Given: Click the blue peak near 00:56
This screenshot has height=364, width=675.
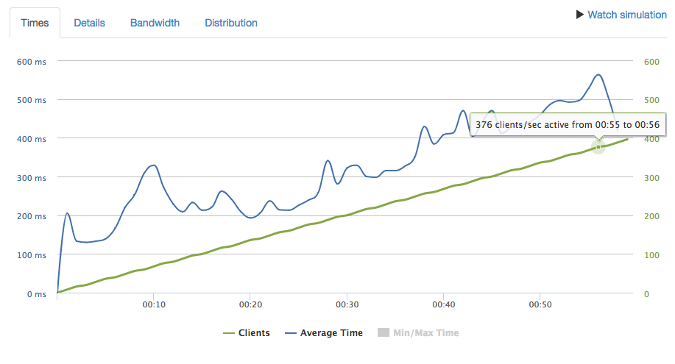Looking at the screenshot, I should (x=598, y=75).
